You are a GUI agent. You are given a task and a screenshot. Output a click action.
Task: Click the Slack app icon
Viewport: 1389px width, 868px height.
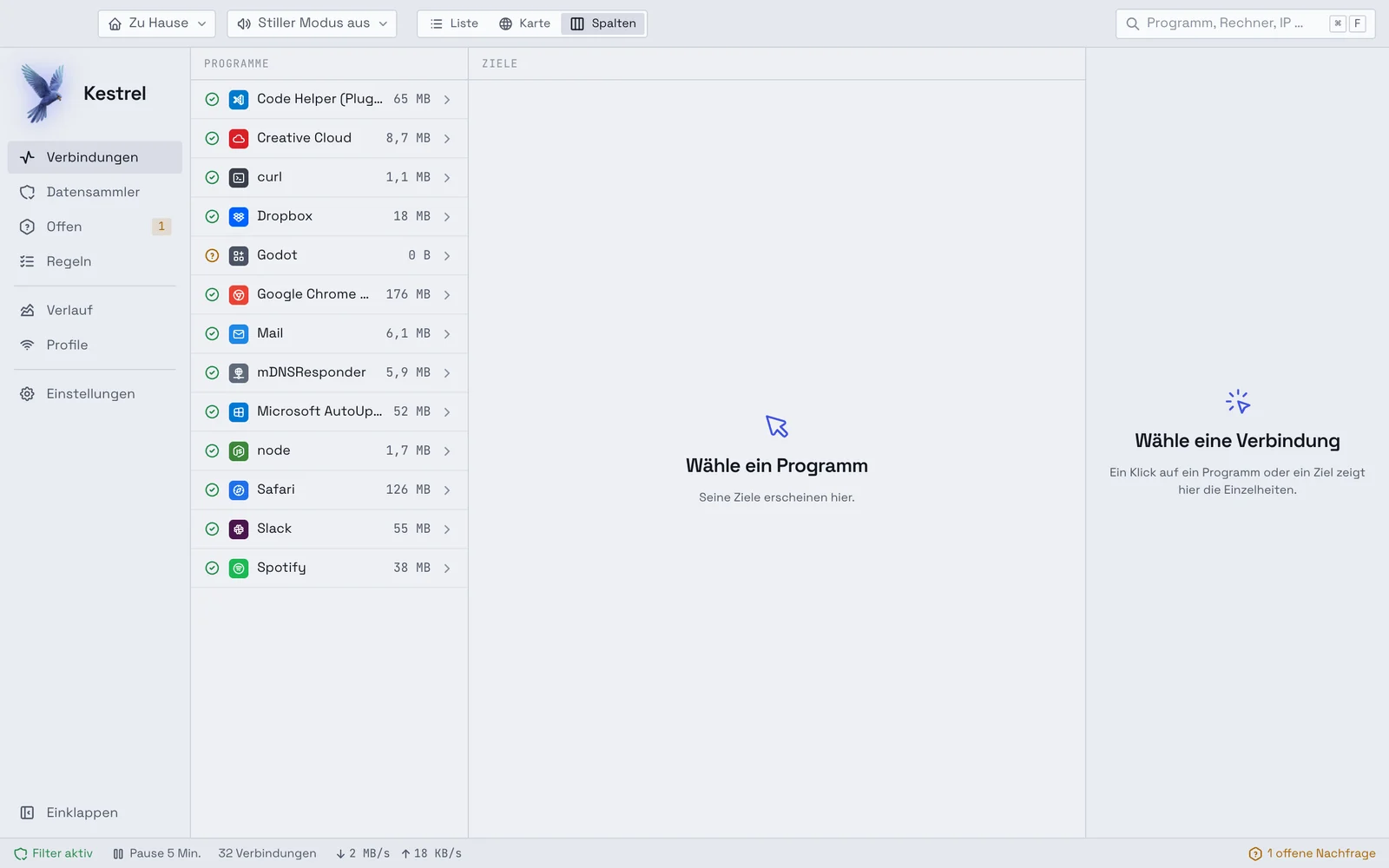(x=239, y=529)
